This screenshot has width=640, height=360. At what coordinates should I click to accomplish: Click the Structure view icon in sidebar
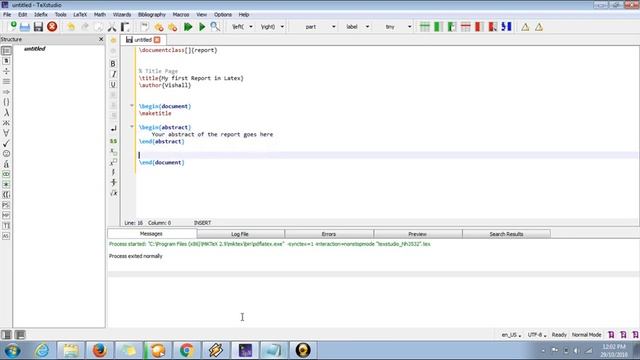[x=6, y=51]
